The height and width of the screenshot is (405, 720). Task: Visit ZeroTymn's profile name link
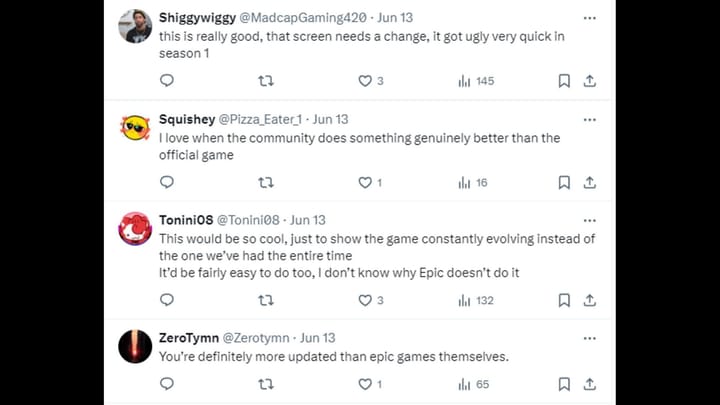coord(189,338)
